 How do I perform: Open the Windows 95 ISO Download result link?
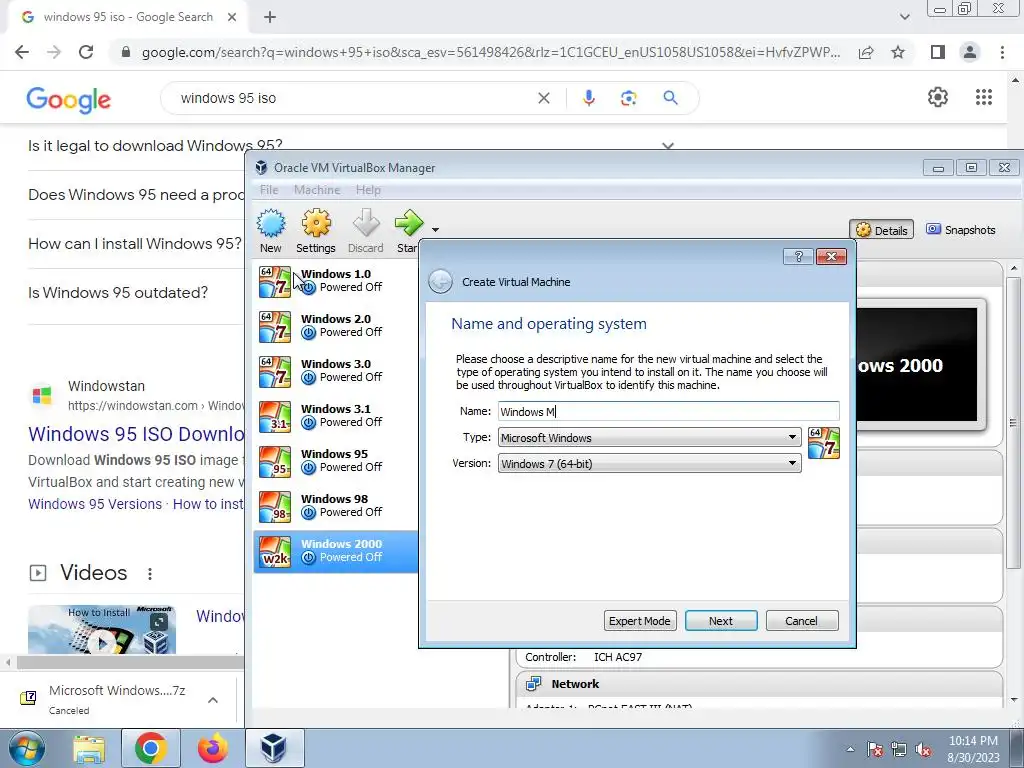coord(136,434)
